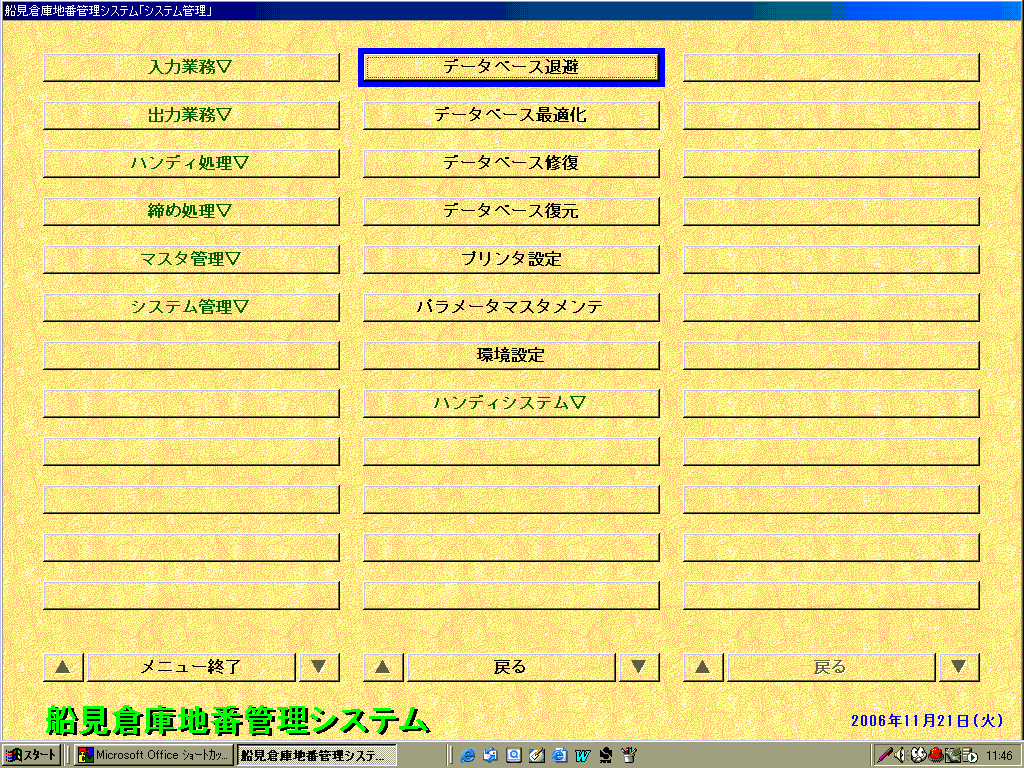Switch to Microsoft Office shortcut taskbar item
Viewport: 1024px width, 768px height.
tap(154, 755)
